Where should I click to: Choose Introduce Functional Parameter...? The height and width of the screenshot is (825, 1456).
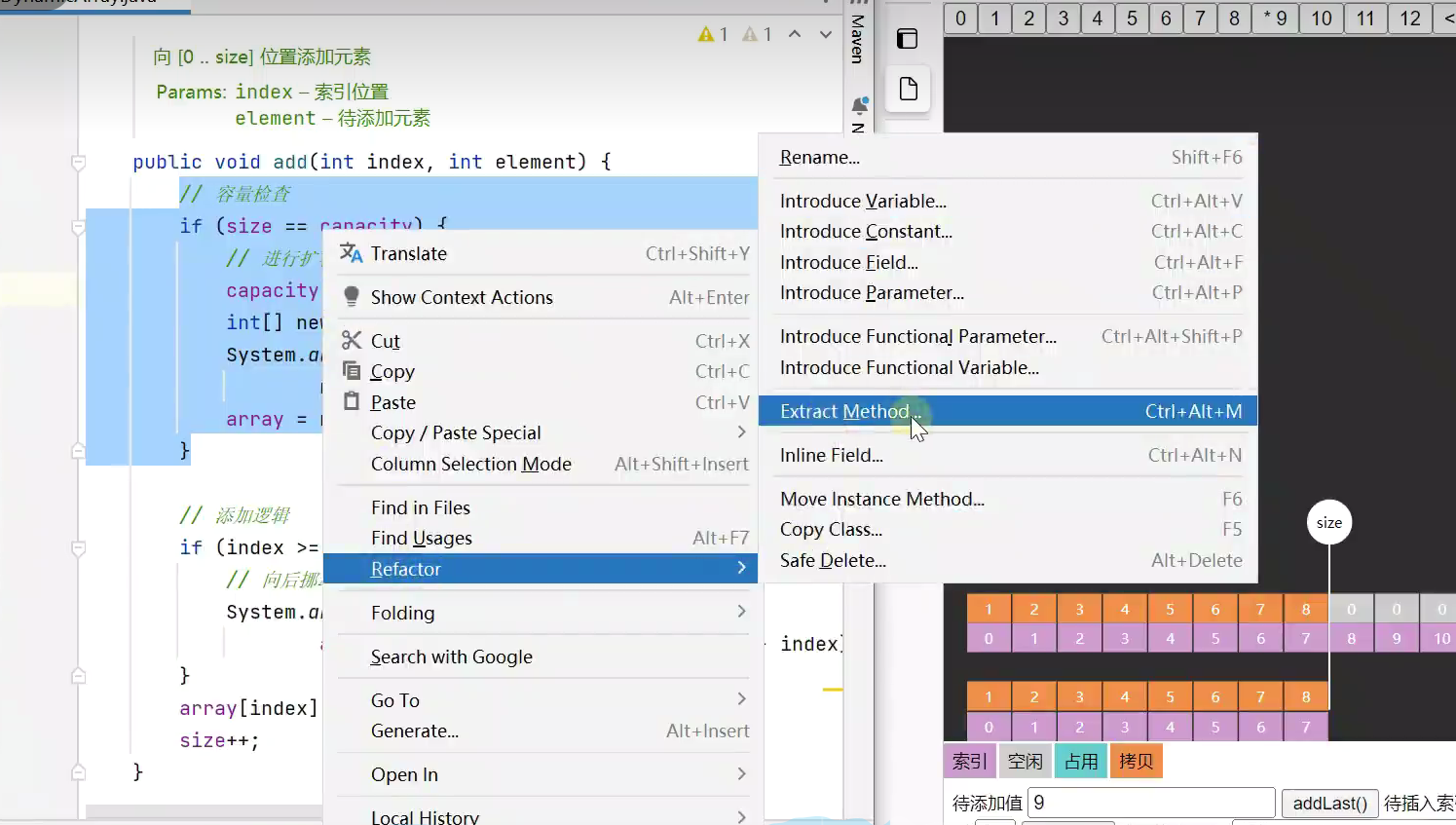point(1008,336)
